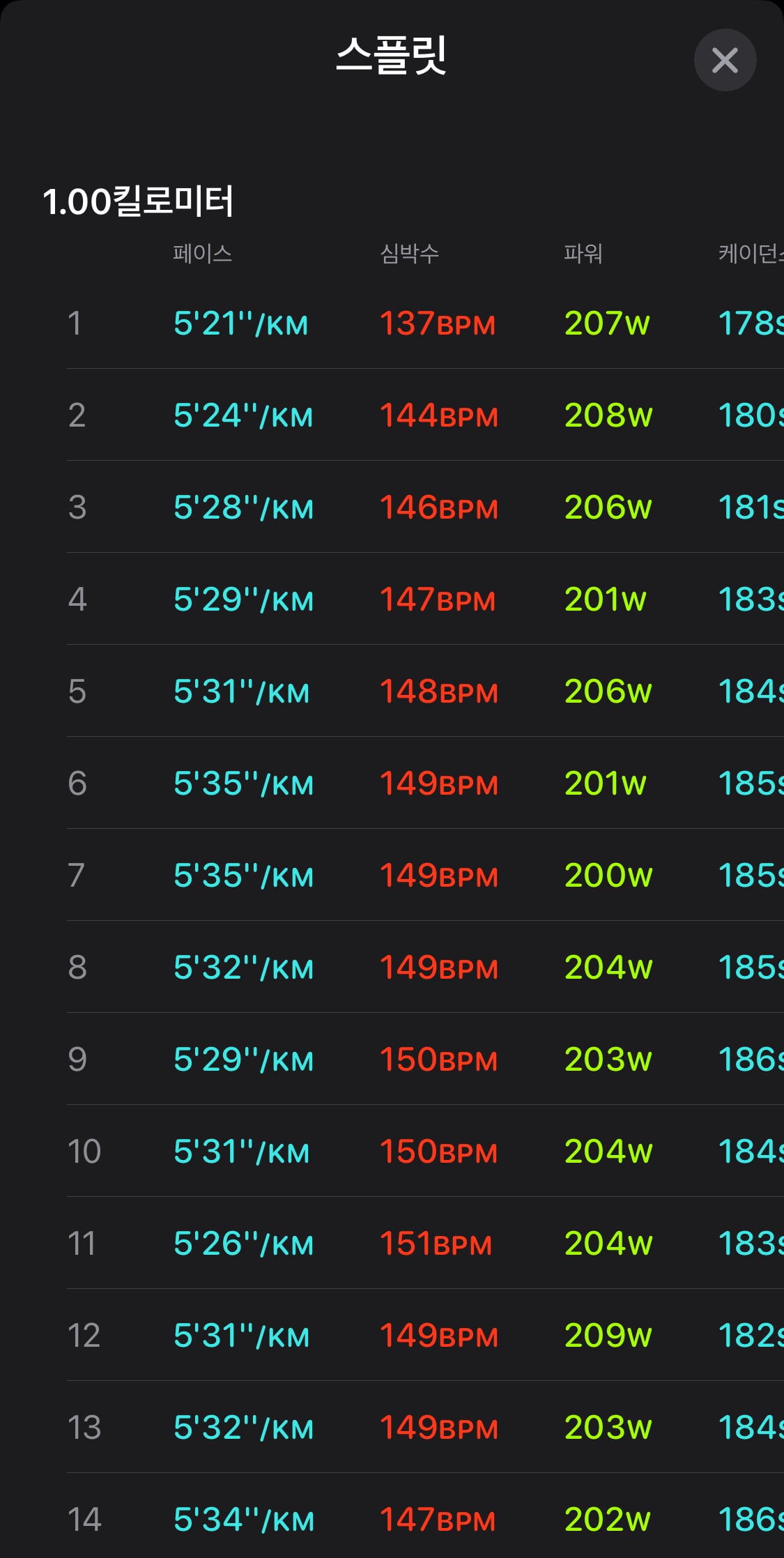Viewport: 784px width, 1558px height.
Task: Select 149BPM heart rate in split 6
Action: pyautogui.click(x=439, y=784)
